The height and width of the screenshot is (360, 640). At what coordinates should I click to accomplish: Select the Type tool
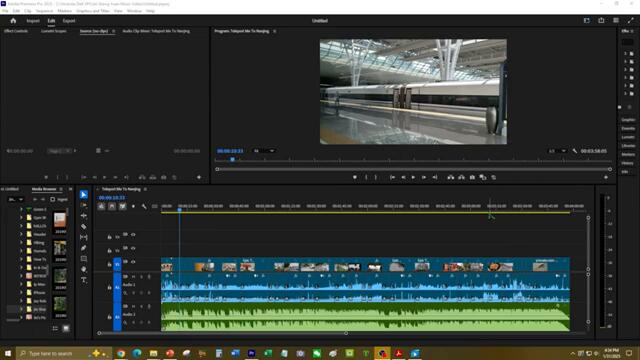[84, 280]
